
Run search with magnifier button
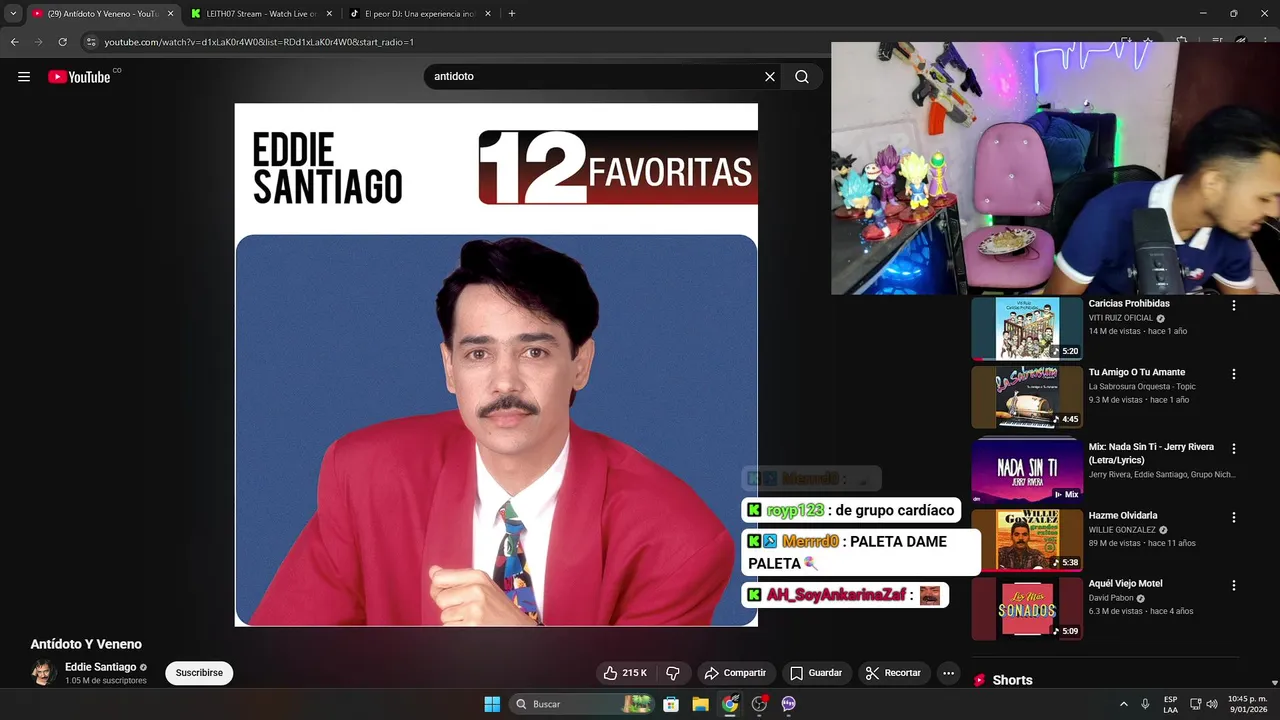pos(802,77)
